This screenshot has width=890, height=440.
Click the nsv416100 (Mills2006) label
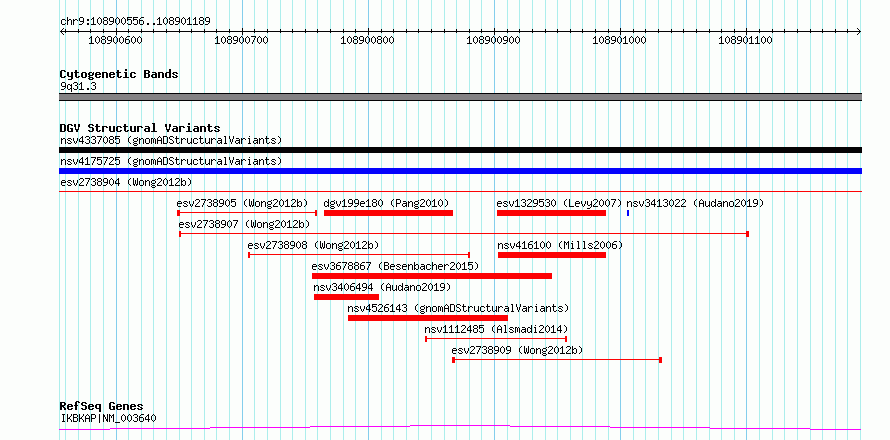[x=560, y=245]
